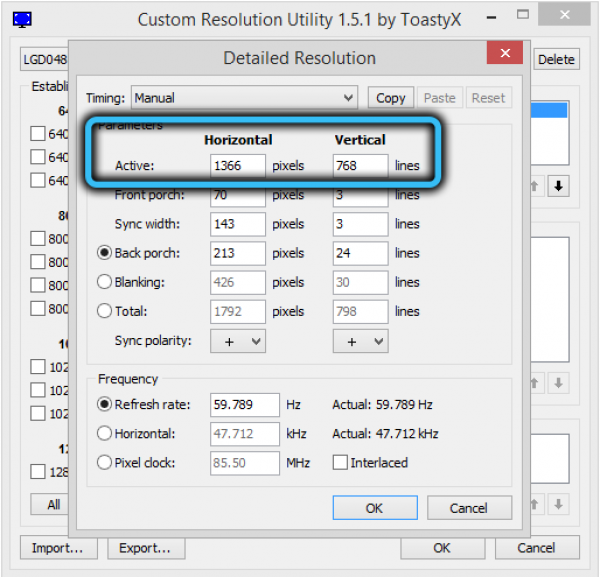
Task: Click the Vertical Blanking field 30
Action: (x=360, y=282)
